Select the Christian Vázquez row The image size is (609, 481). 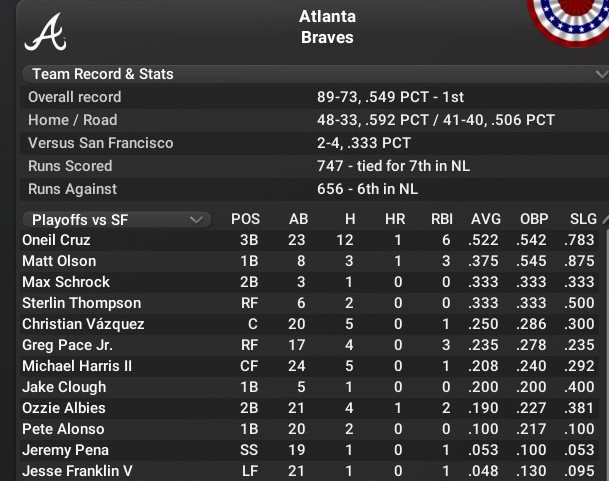(83, 324)
